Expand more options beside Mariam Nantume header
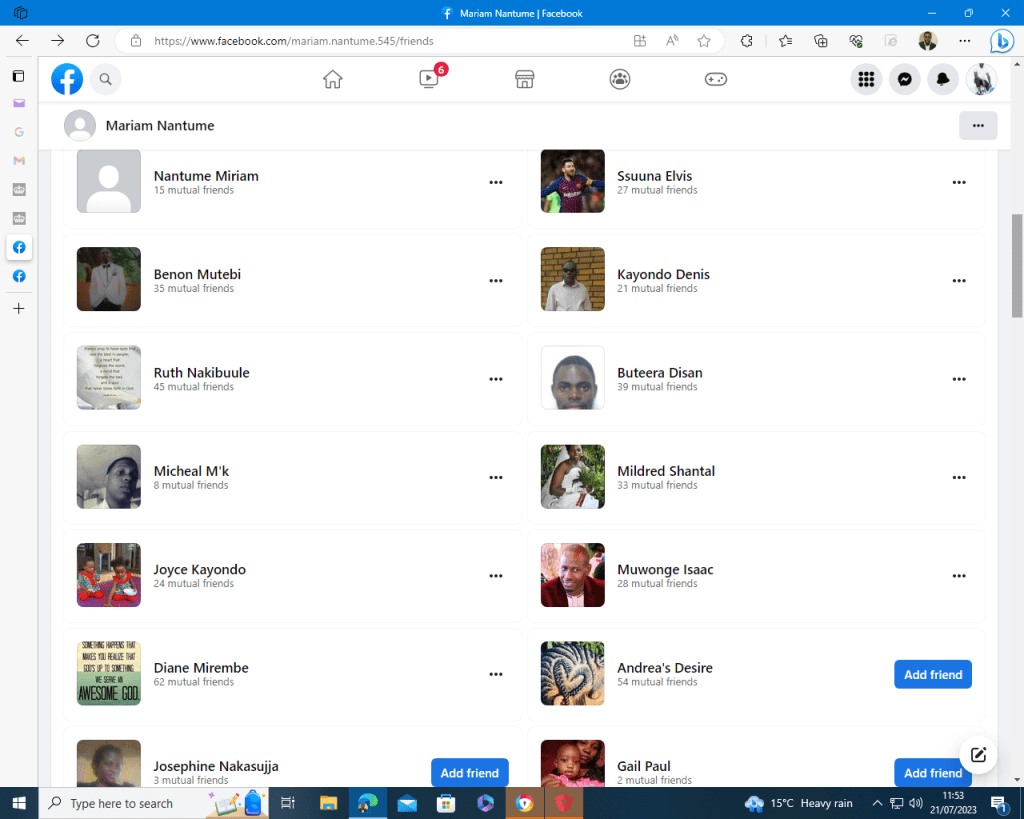This screenshot has width=1024, height=819. point(977,126)
